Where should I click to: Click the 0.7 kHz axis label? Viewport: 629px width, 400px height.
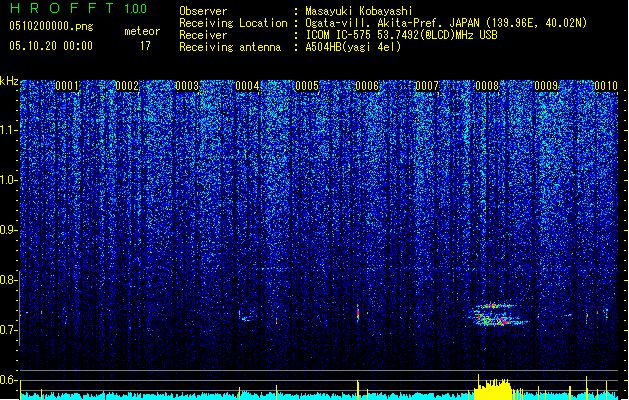tap(9, 330)
